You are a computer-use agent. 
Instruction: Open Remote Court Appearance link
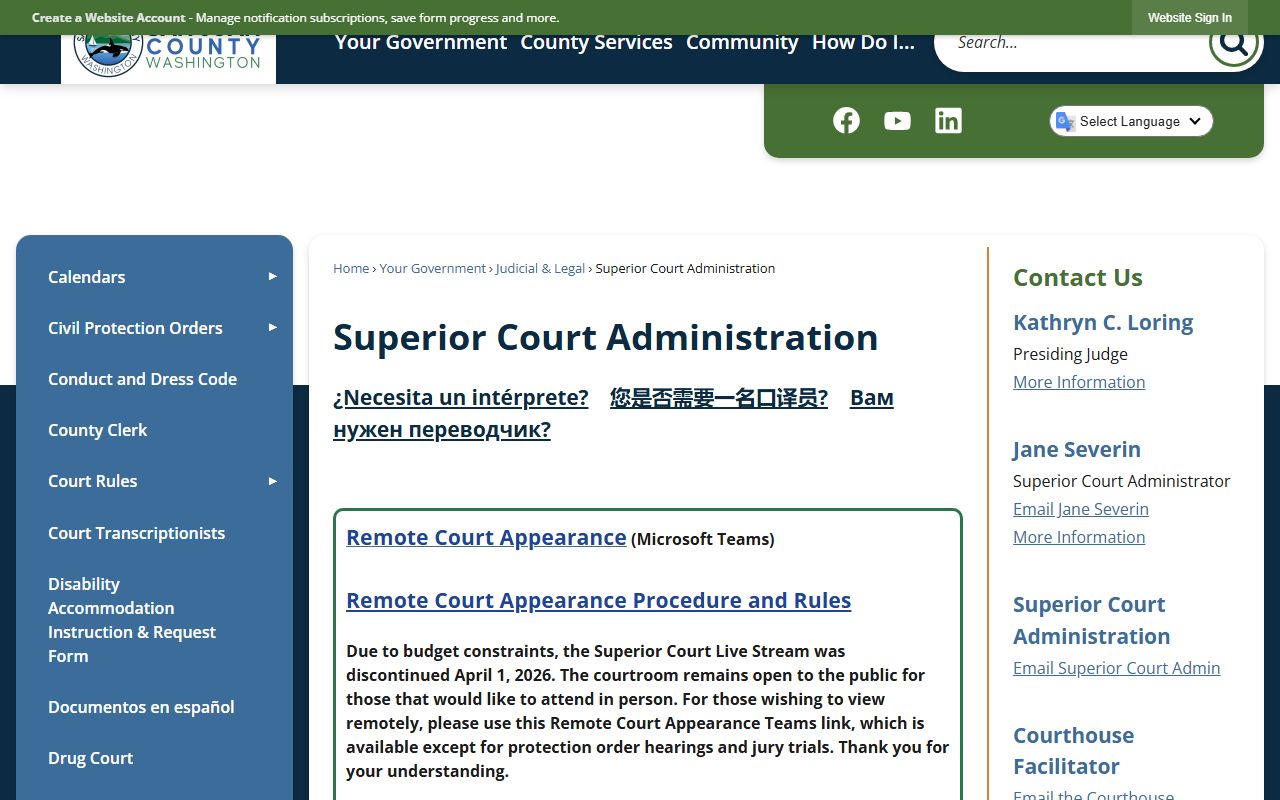coord(486,537)
